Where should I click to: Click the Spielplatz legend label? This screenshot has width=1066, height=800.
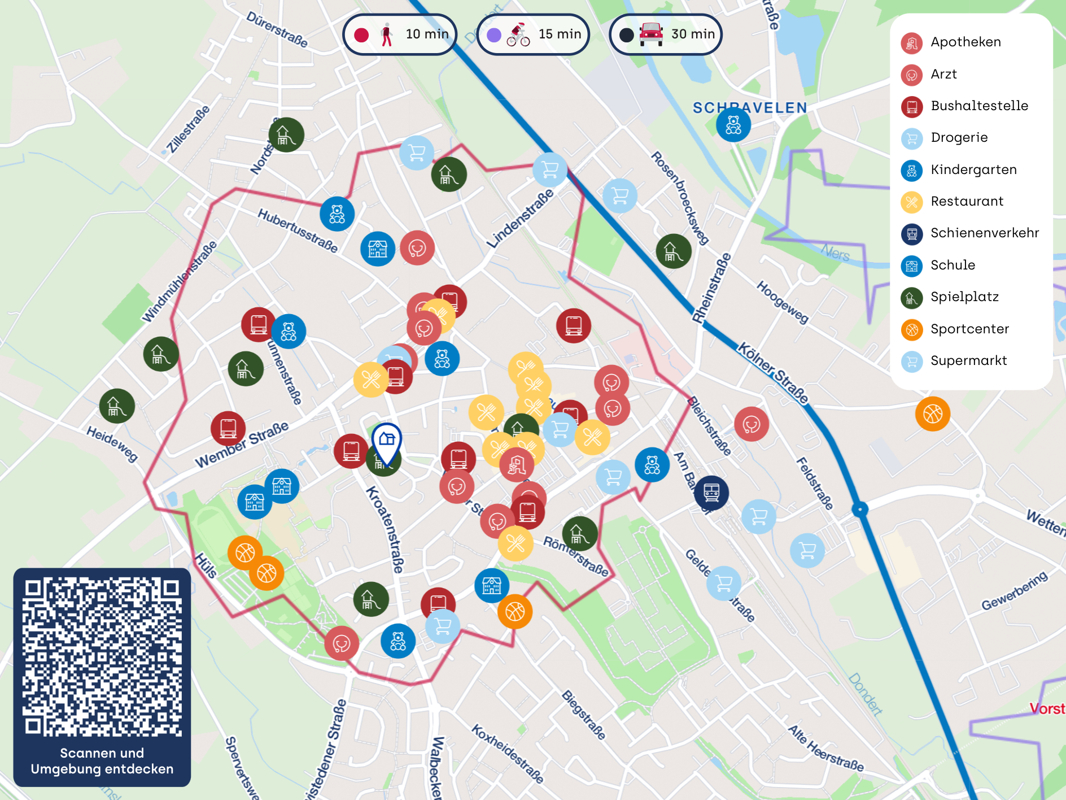(964, 297)
